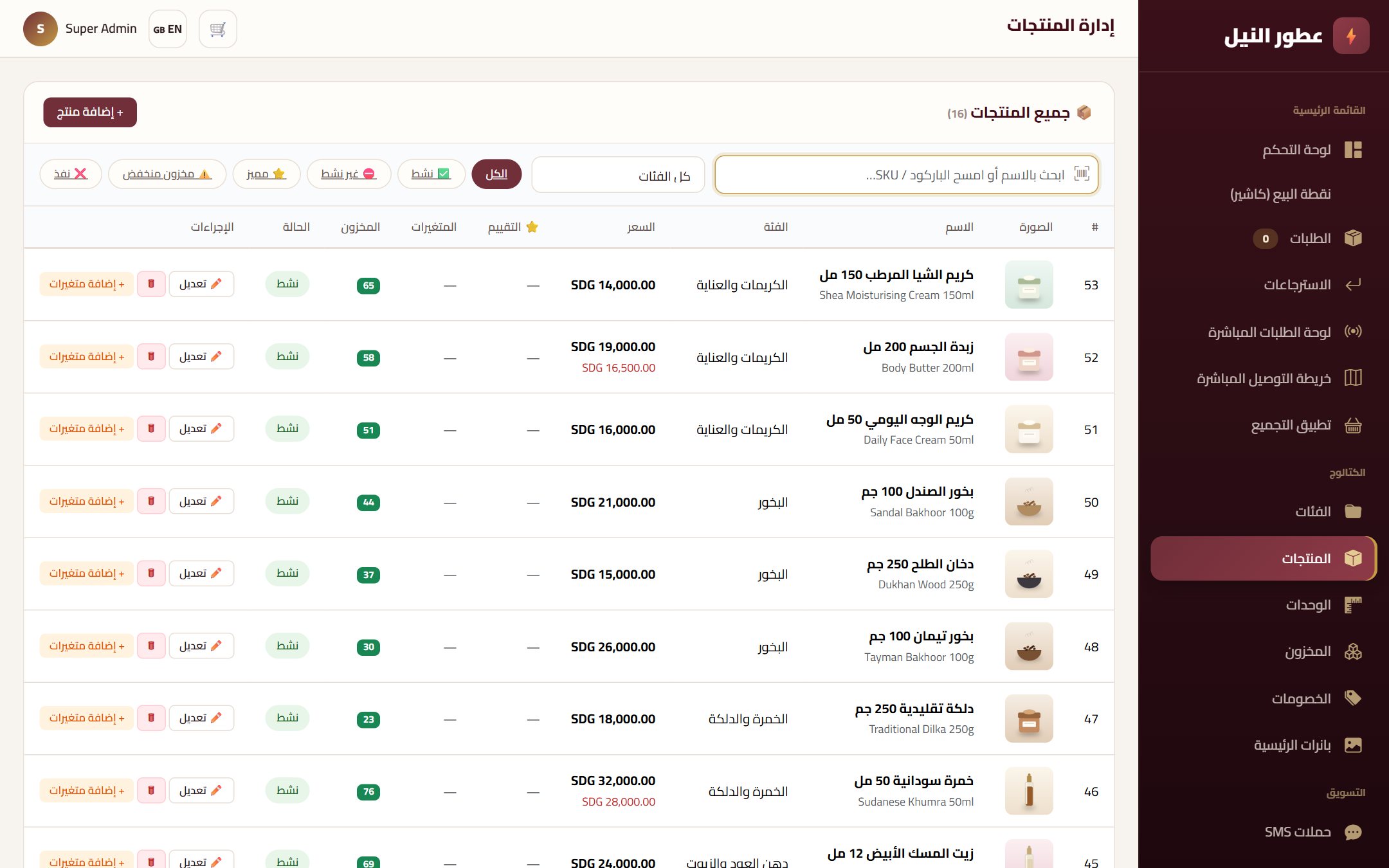
Task: Add variants to product 53 Shea Cream
Action: click(x=87, y=284)
